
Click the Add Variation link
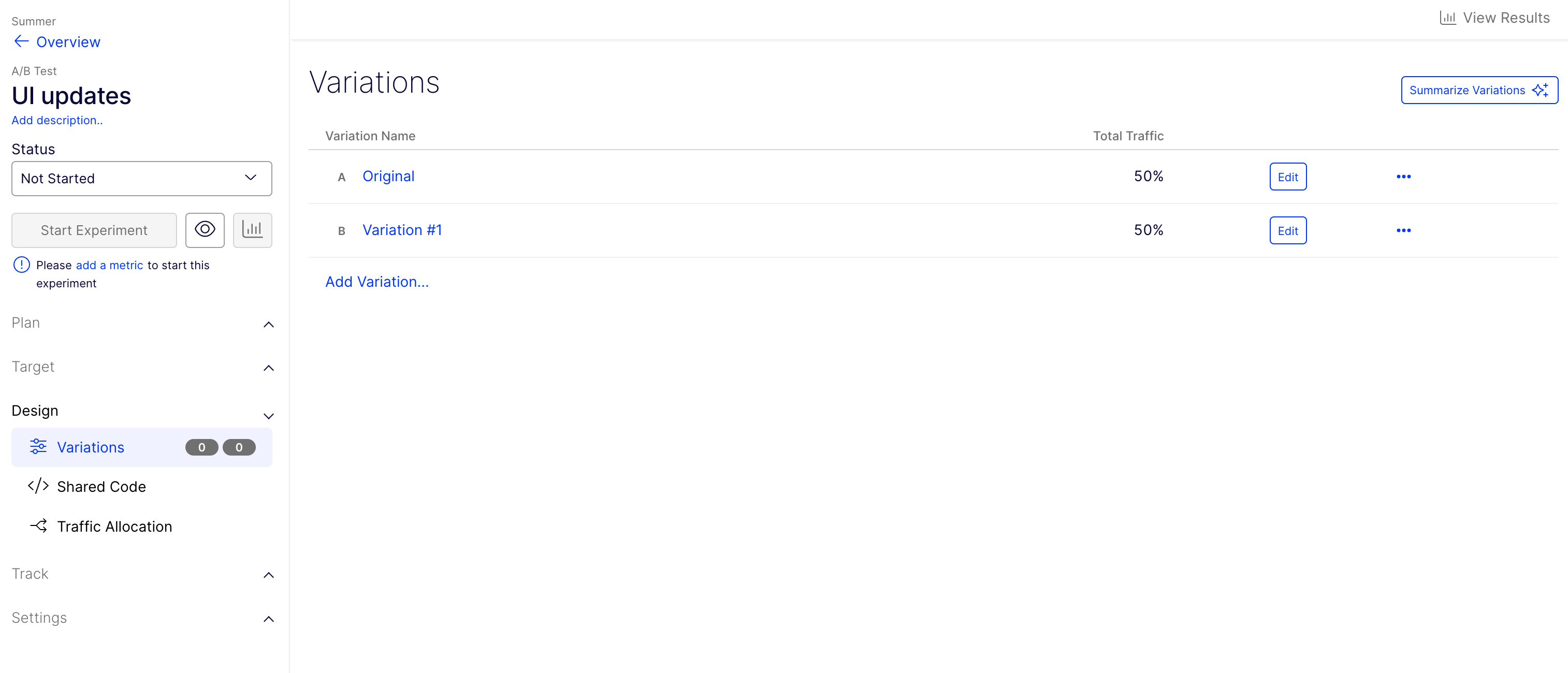pyautogui.click(x=377, y=282)
